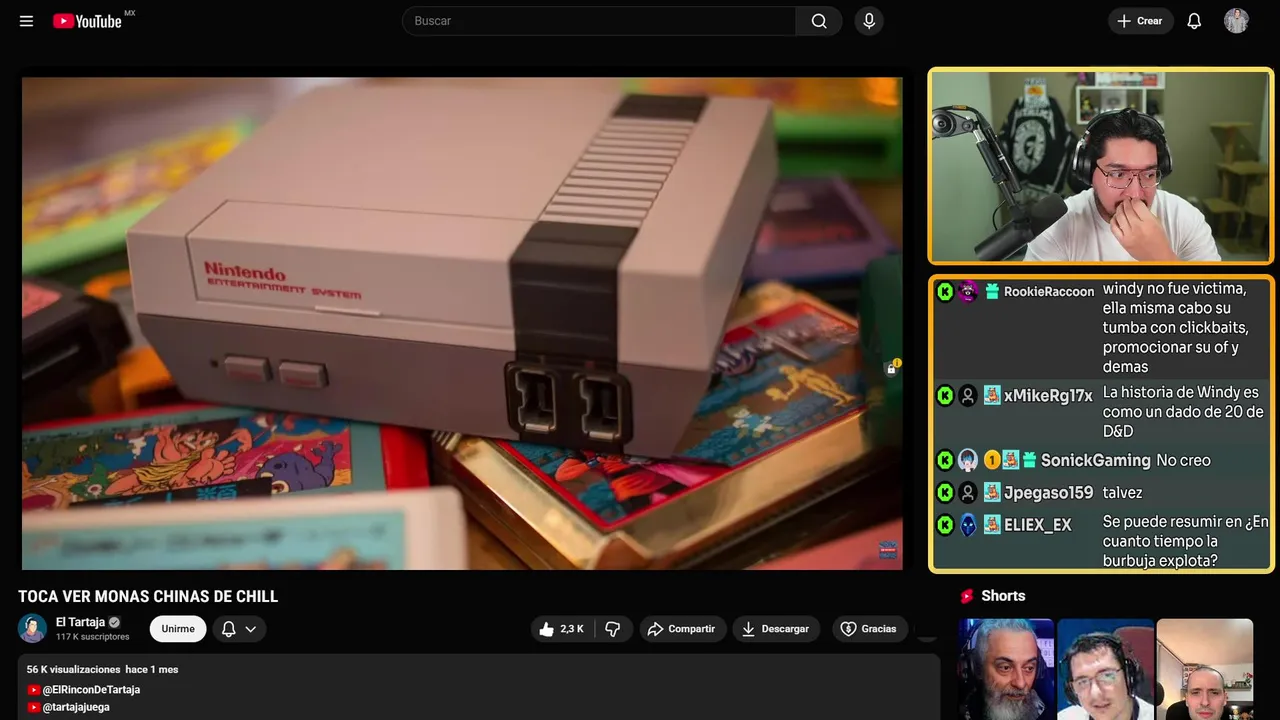Click the green K badge beside SonickGaming
1280x720 pixels.
[945, 461]
